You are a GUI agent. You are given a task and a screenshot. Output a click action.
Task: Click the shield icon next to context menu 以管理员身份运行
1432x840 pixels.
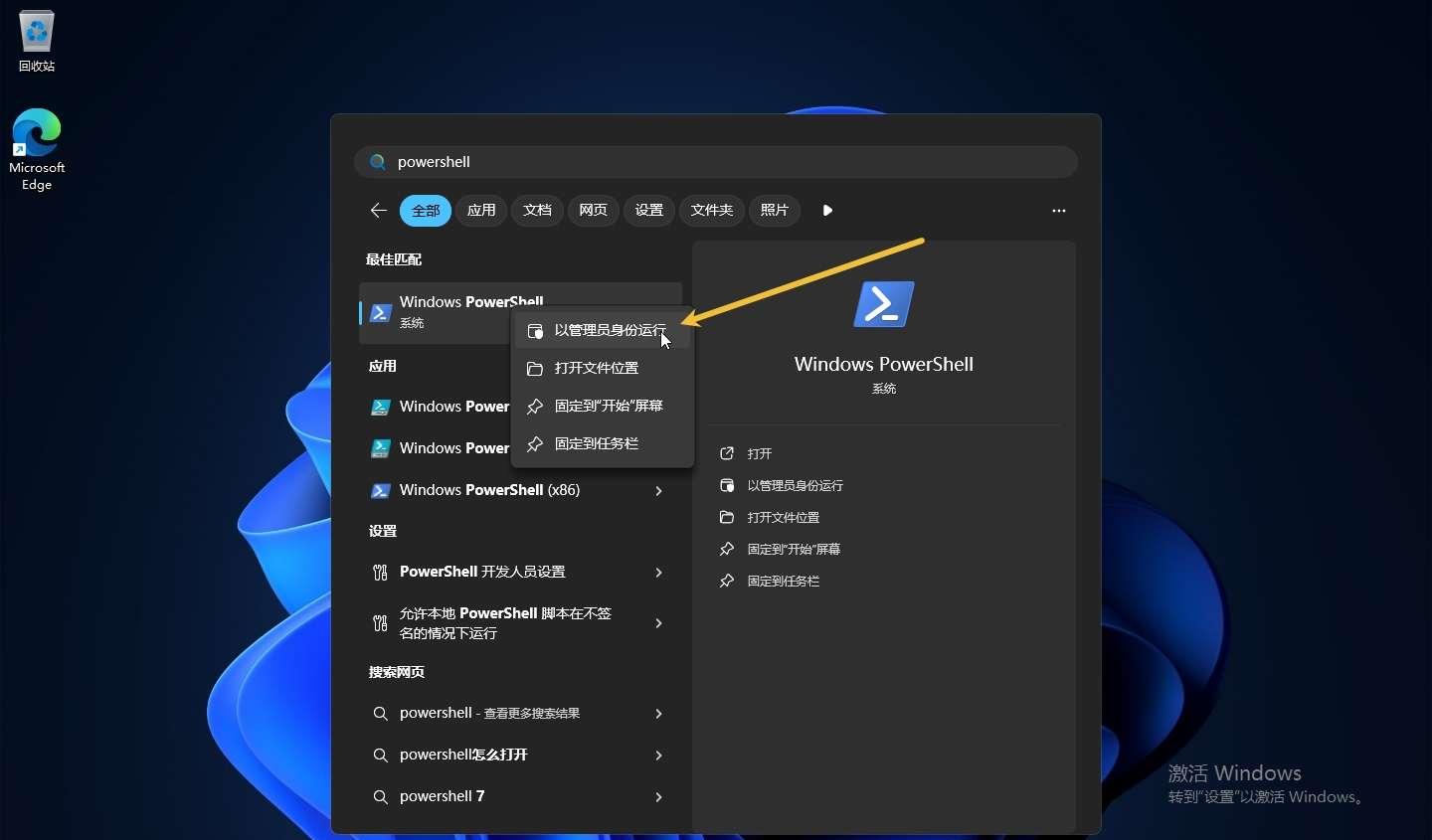click(x=535, y=330)
